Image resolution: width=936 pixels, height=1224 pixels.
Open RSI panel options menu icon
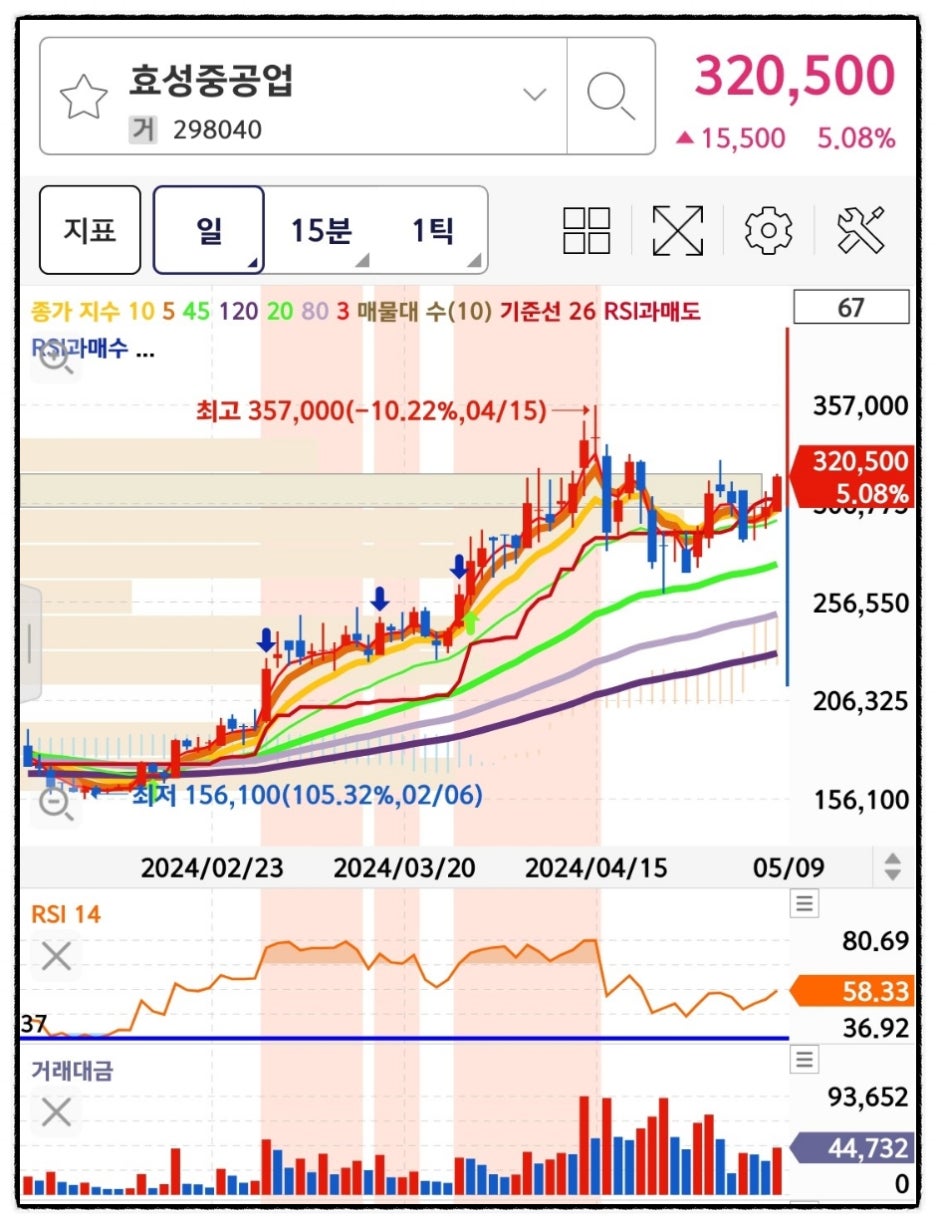(804, 904)
